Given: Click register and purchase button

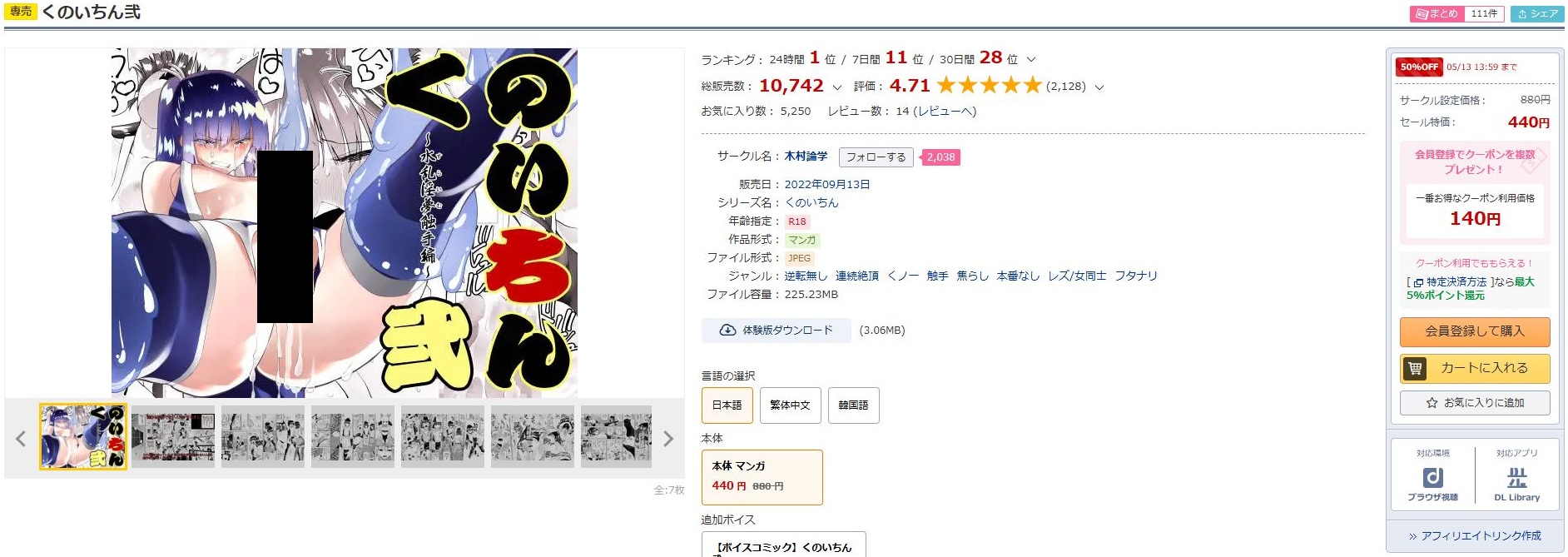Looking at the screenshot, I should click(1475, 331).
